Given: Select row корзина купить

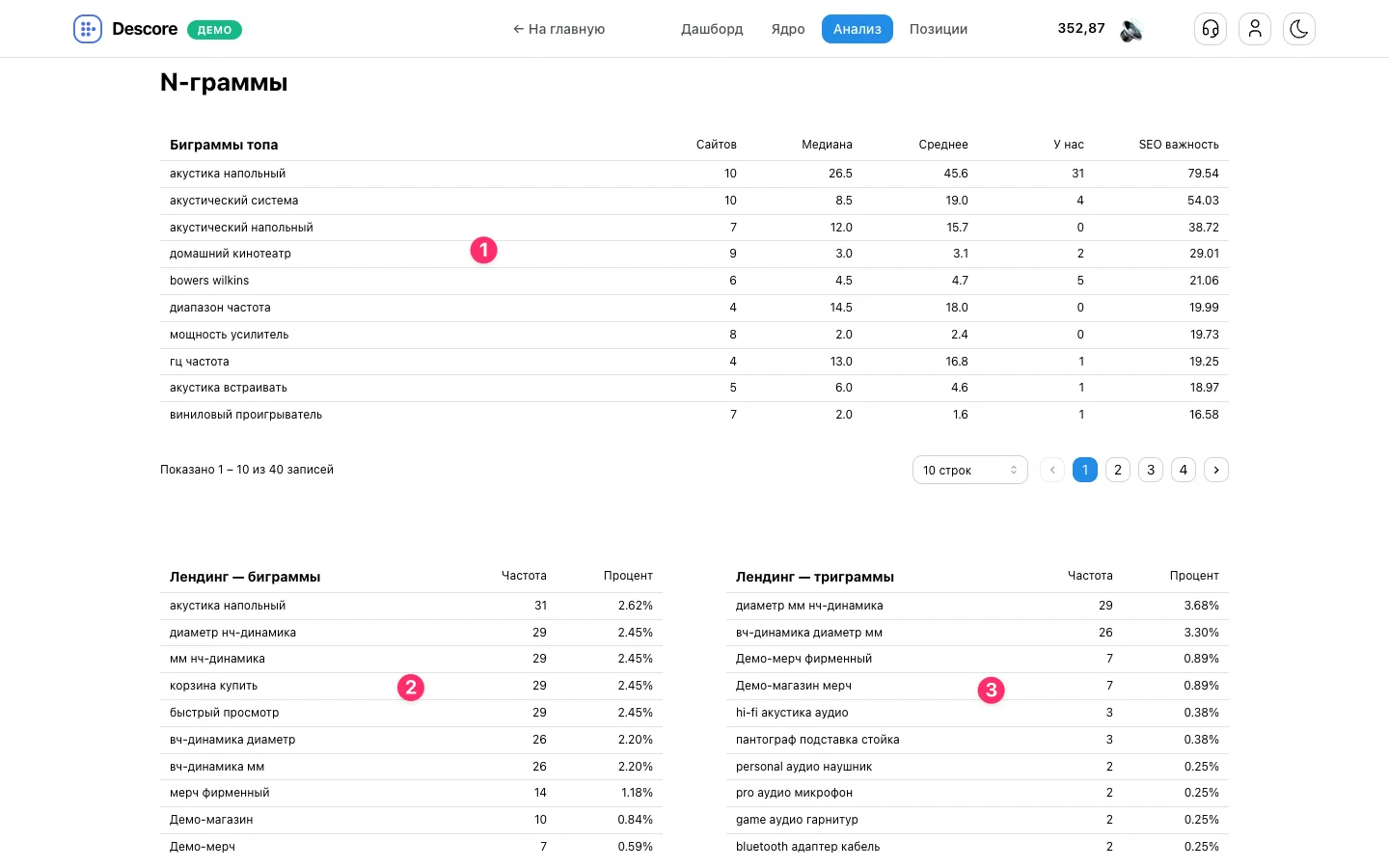Looking at the screenshot, I should tap(411, 686).
